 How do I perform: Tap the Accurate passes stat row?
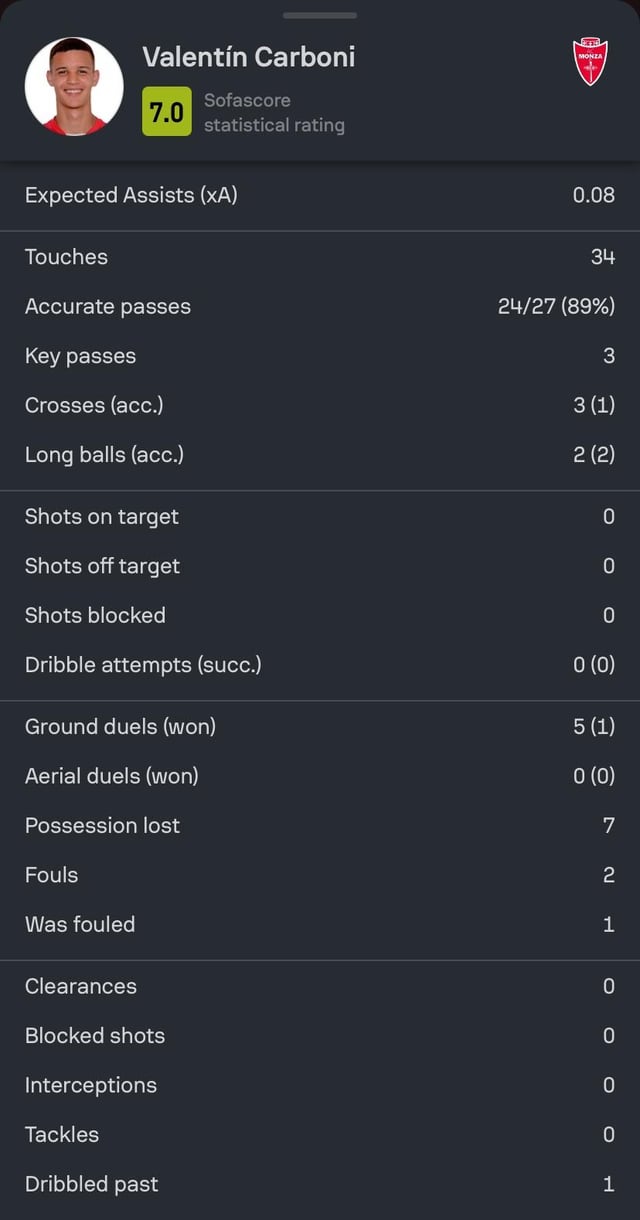pos(320,306)
